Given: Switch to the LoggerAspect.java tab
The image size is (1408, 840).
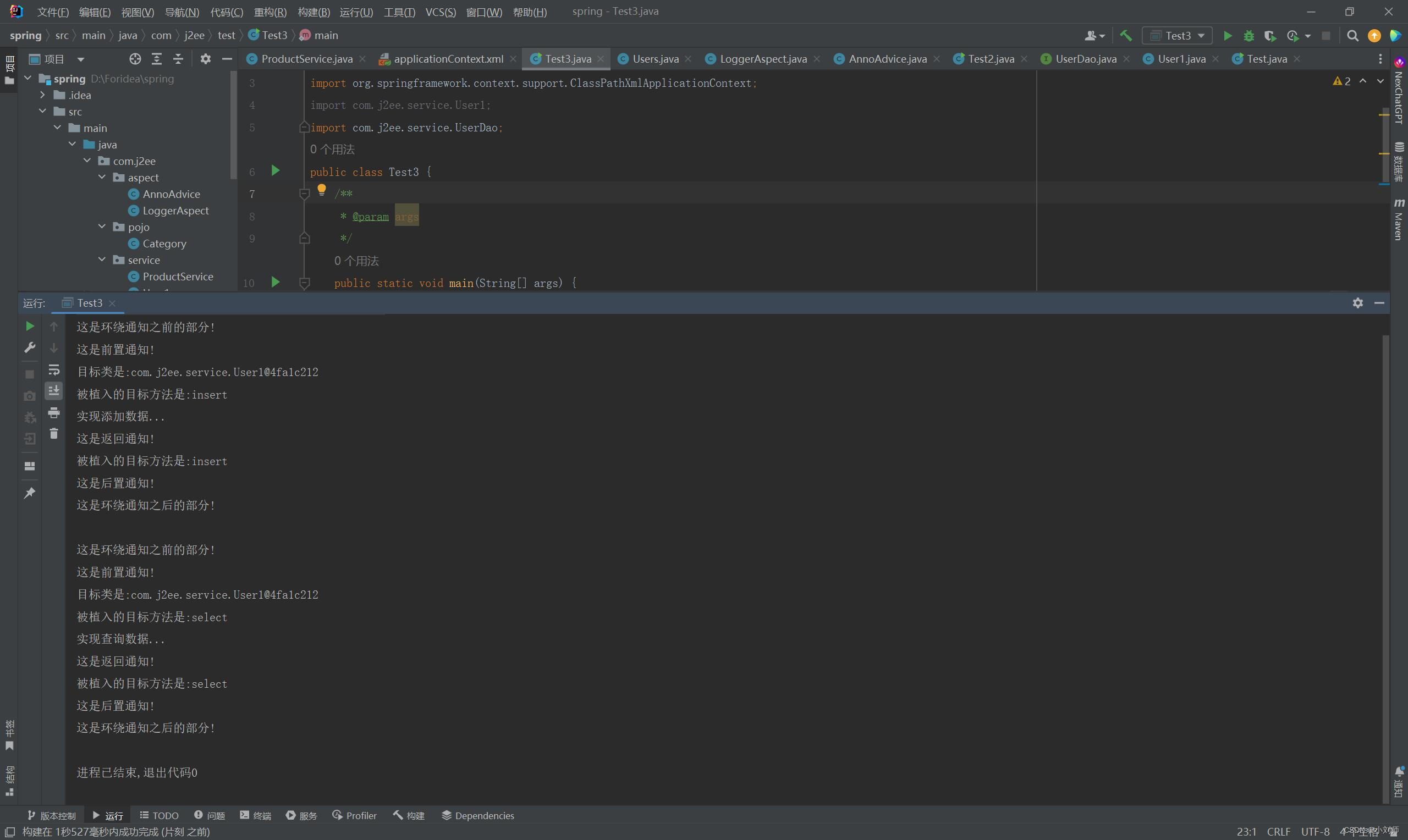Looking at the screenshot, I should 763,59.
